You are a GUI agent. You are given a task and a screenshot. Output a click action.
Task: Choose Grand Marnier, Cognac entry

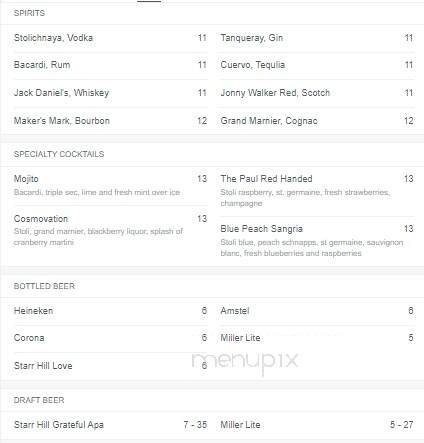317,121
